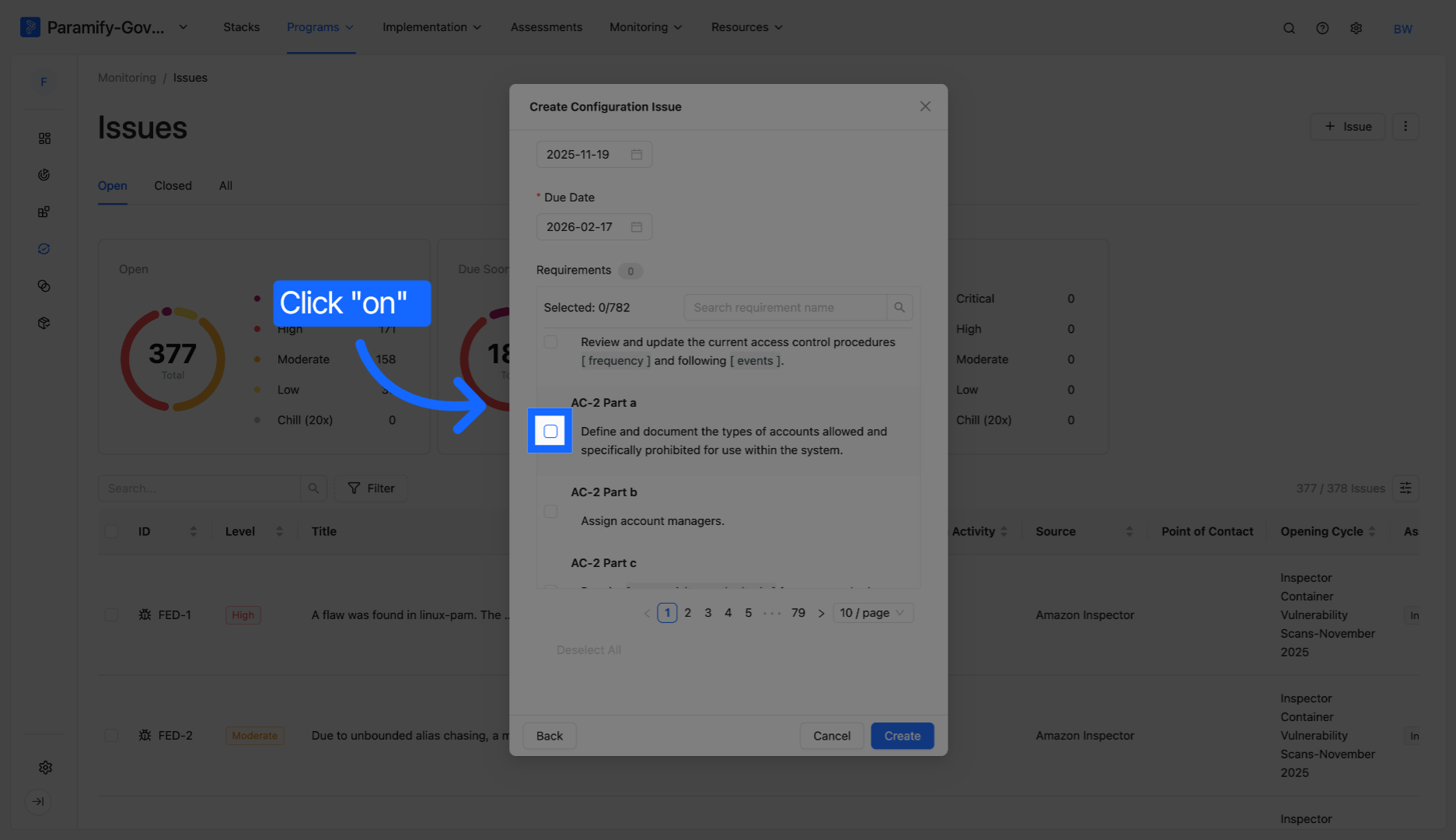Screen dimensions: 1456x840
Task: Click the 377 Total donut chart
Action: 173,359
